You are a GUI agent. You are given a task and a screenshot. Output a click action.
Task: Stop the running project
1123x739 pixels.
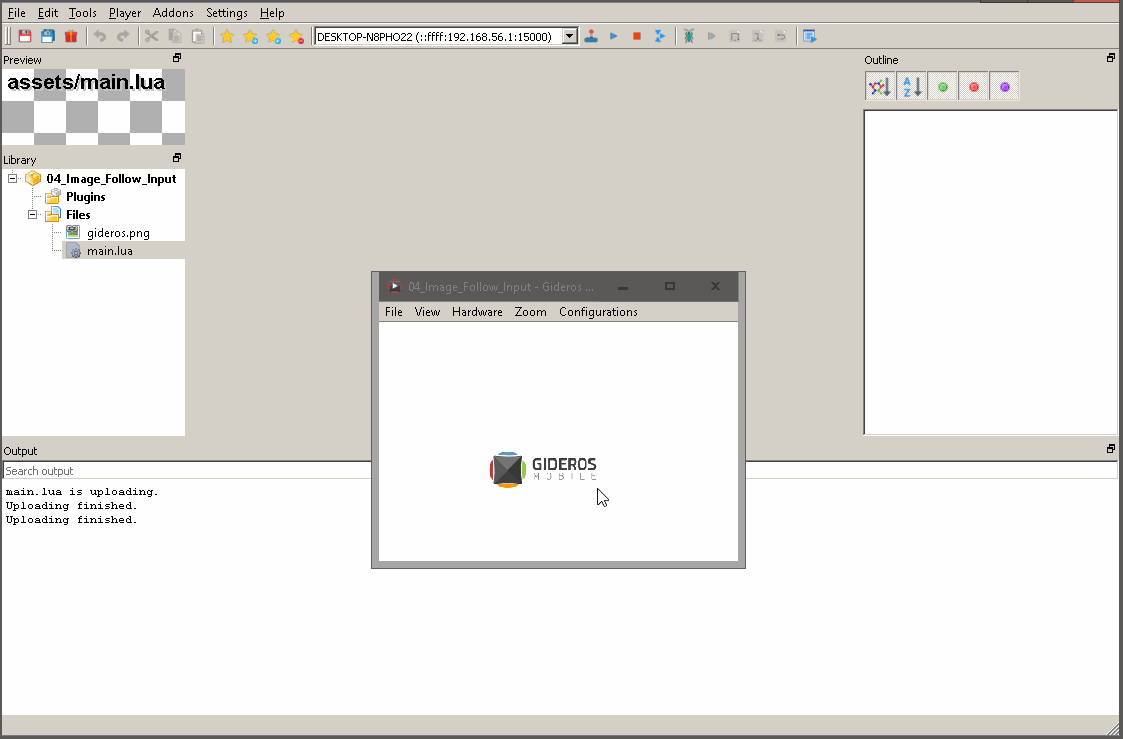coord(636,35)
